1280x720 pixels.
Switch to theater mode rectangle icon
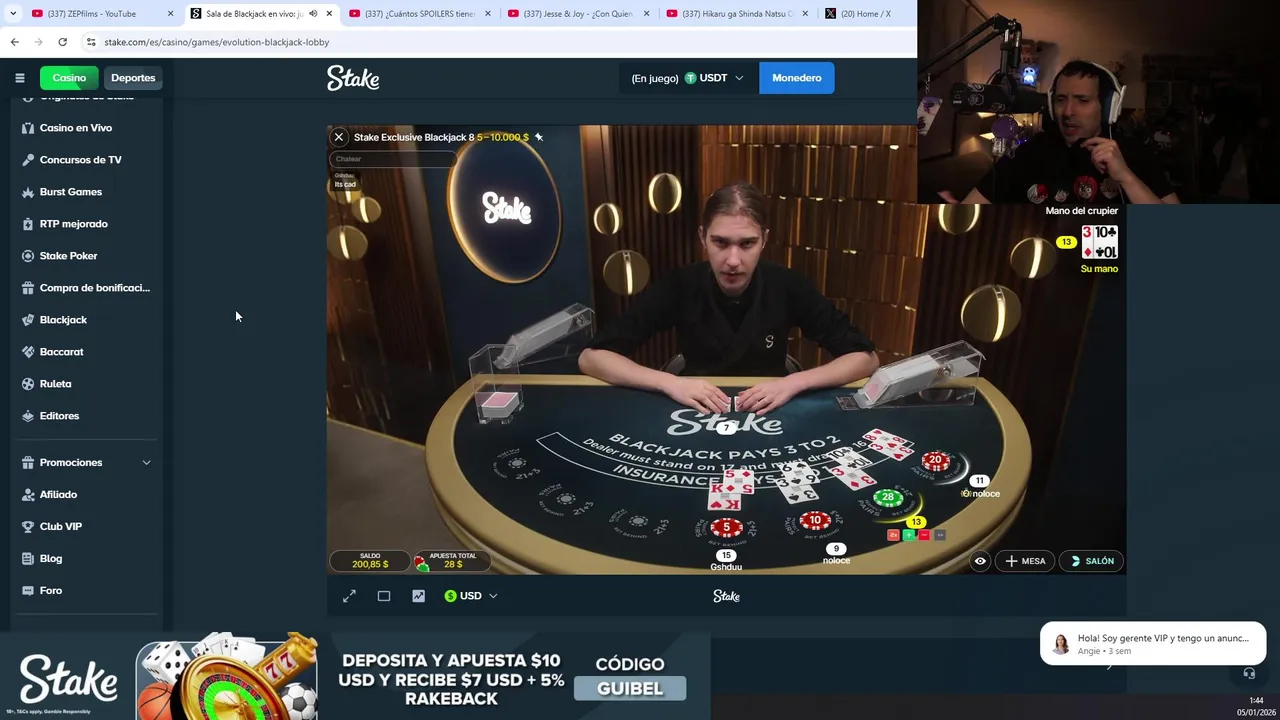pos(384,596)
